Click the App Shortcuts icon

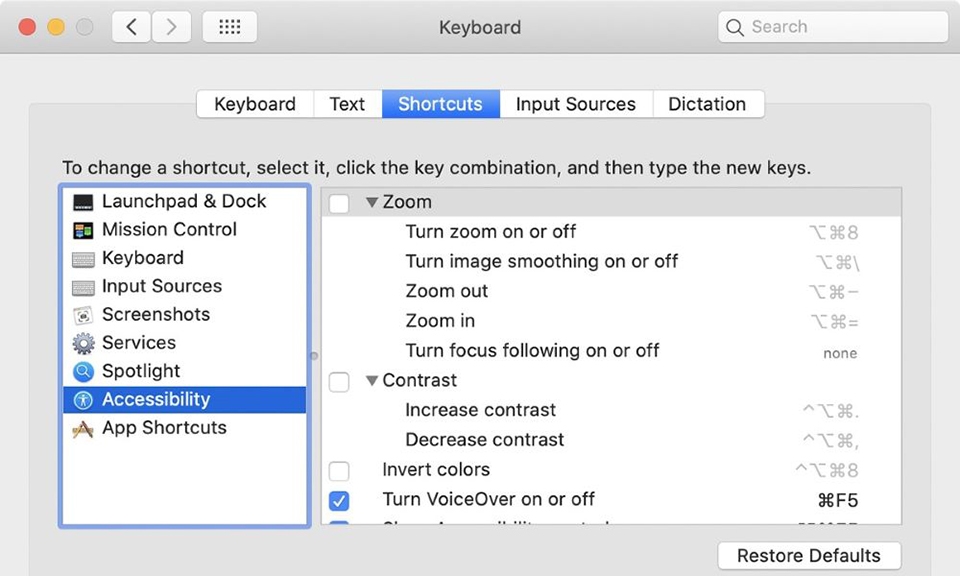(83, 428)
